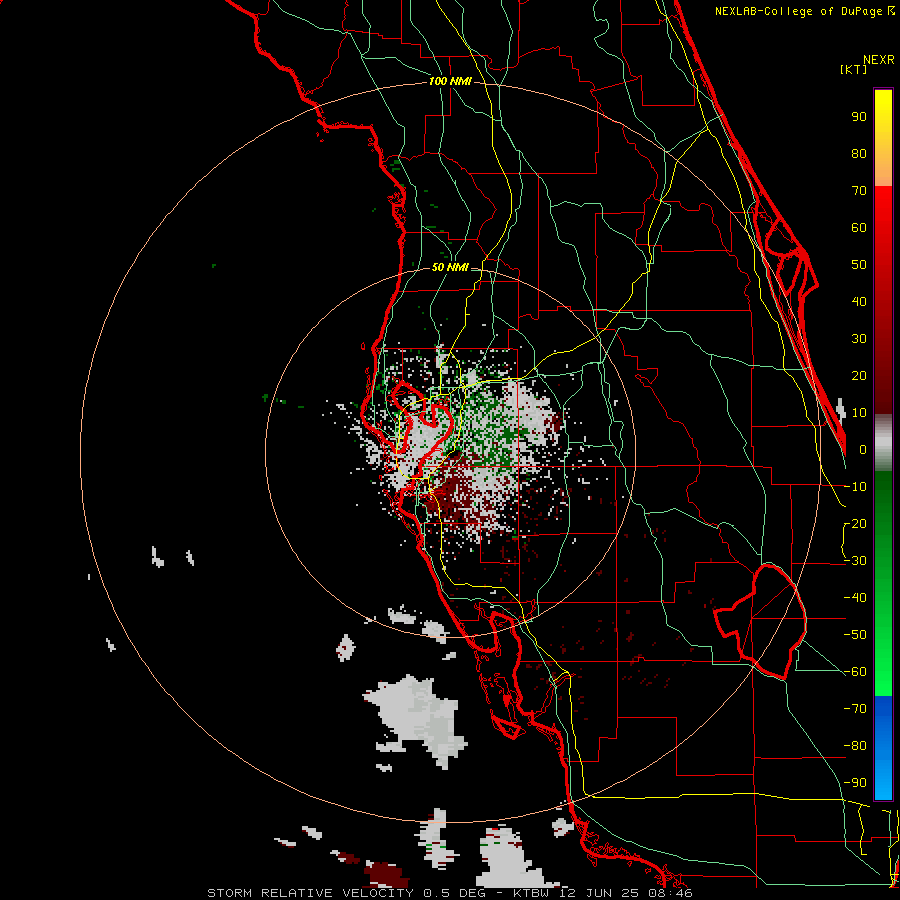The image size is (900, 900).
Task: Click the "-20" scale value
Action: 855,523
